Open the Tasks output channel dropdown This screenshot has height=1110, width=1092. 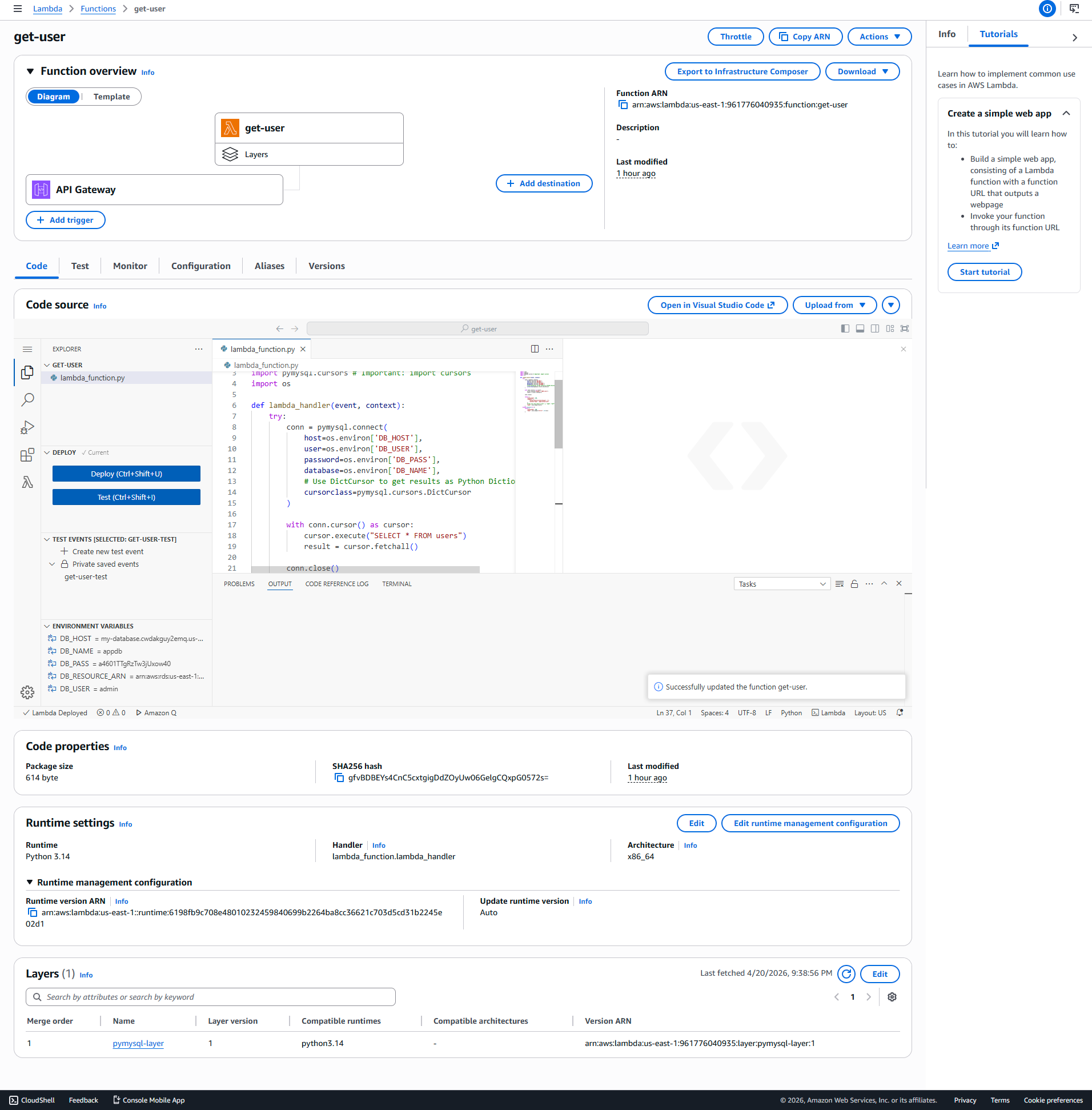pos(782,584)
